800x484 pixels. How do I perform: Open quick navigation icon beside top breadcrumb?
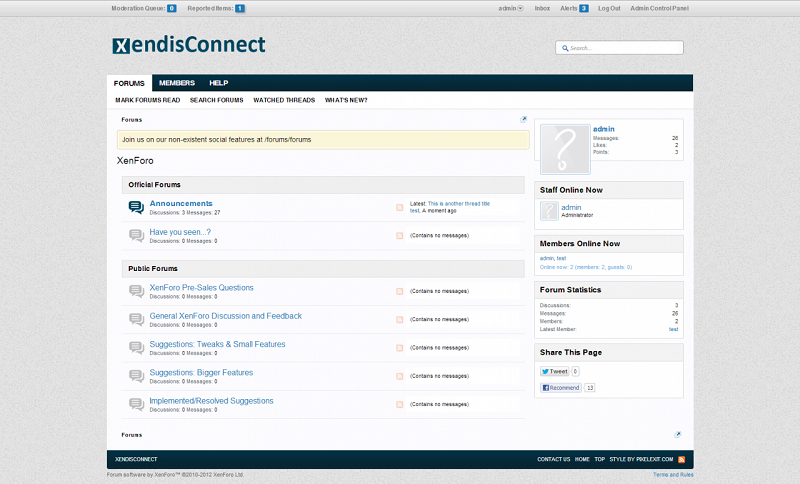[x=524, y=119]
